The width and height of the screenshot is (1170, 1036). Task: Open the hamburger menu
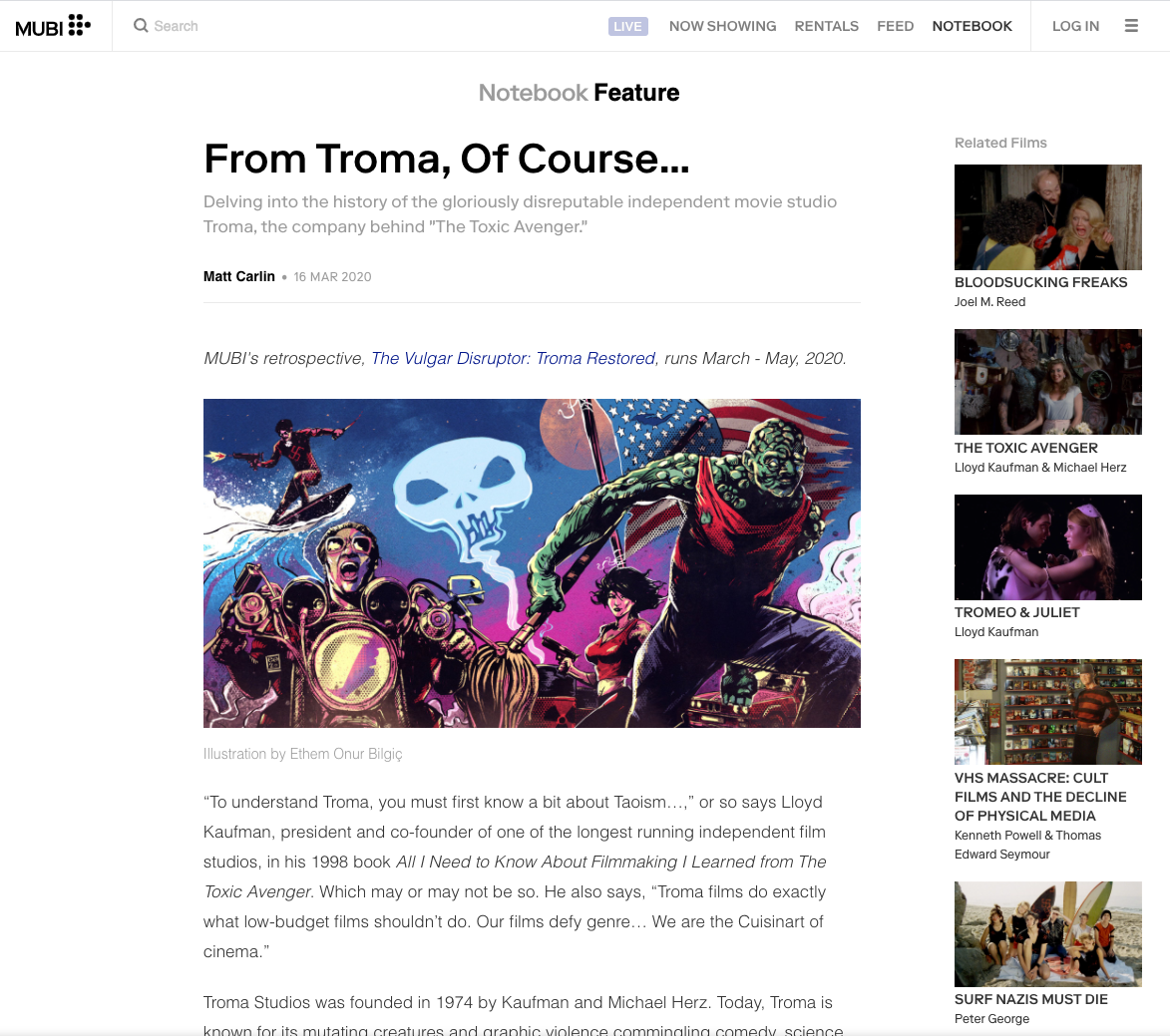[1131, 26]
